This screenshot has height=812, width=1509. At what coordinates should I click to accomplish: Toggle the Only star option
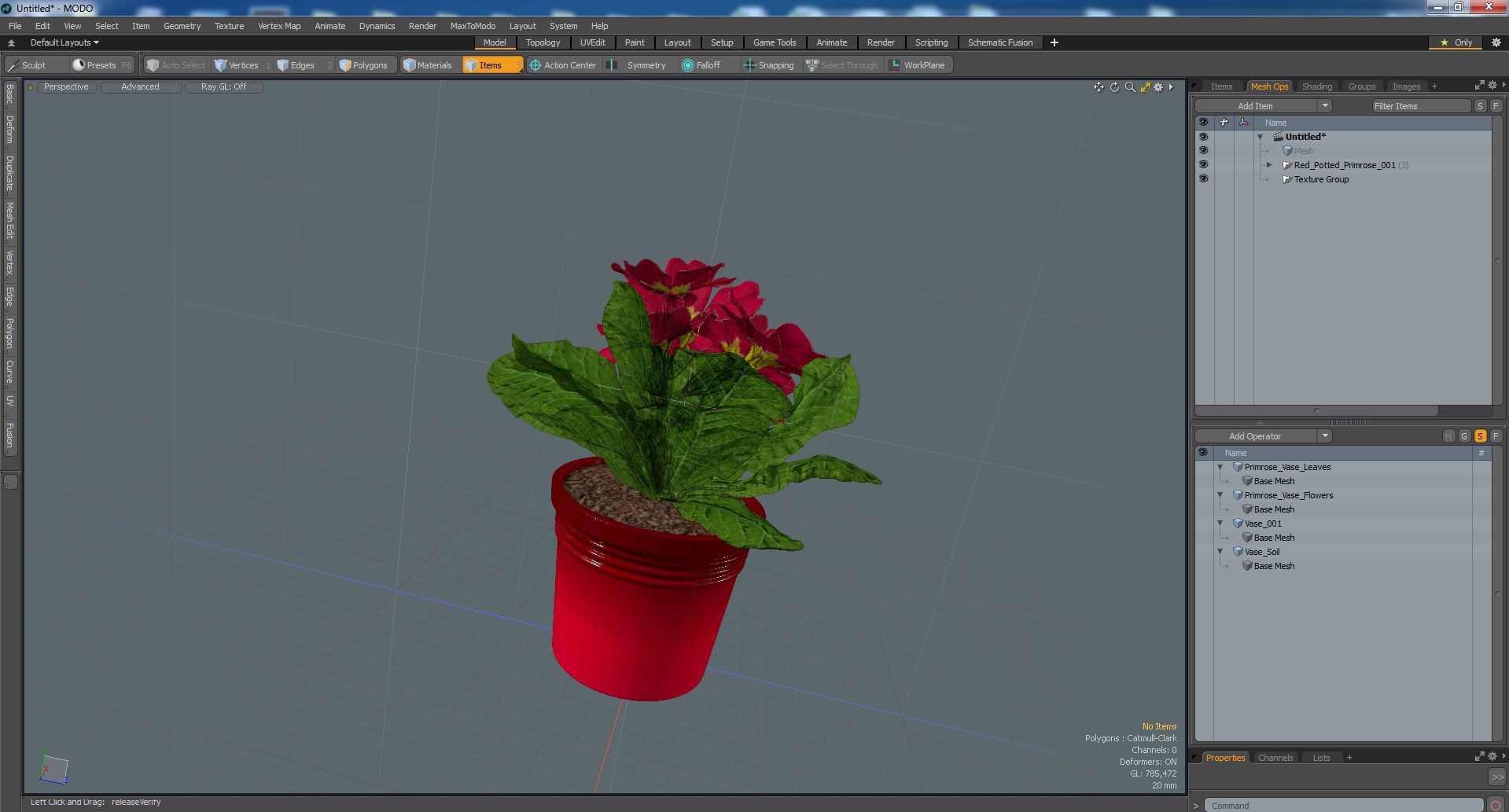point(1456,42)
